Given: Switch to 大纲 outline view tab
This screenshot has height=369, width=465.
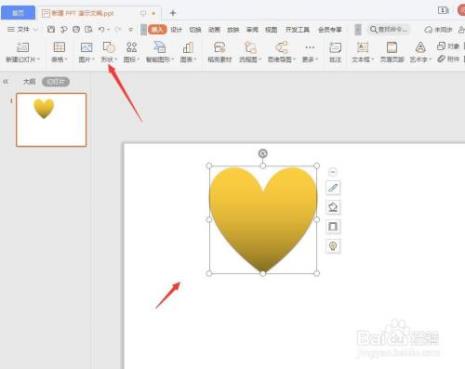Looking at the screenshot, I should pyautogui.click(x=29, y=81).
